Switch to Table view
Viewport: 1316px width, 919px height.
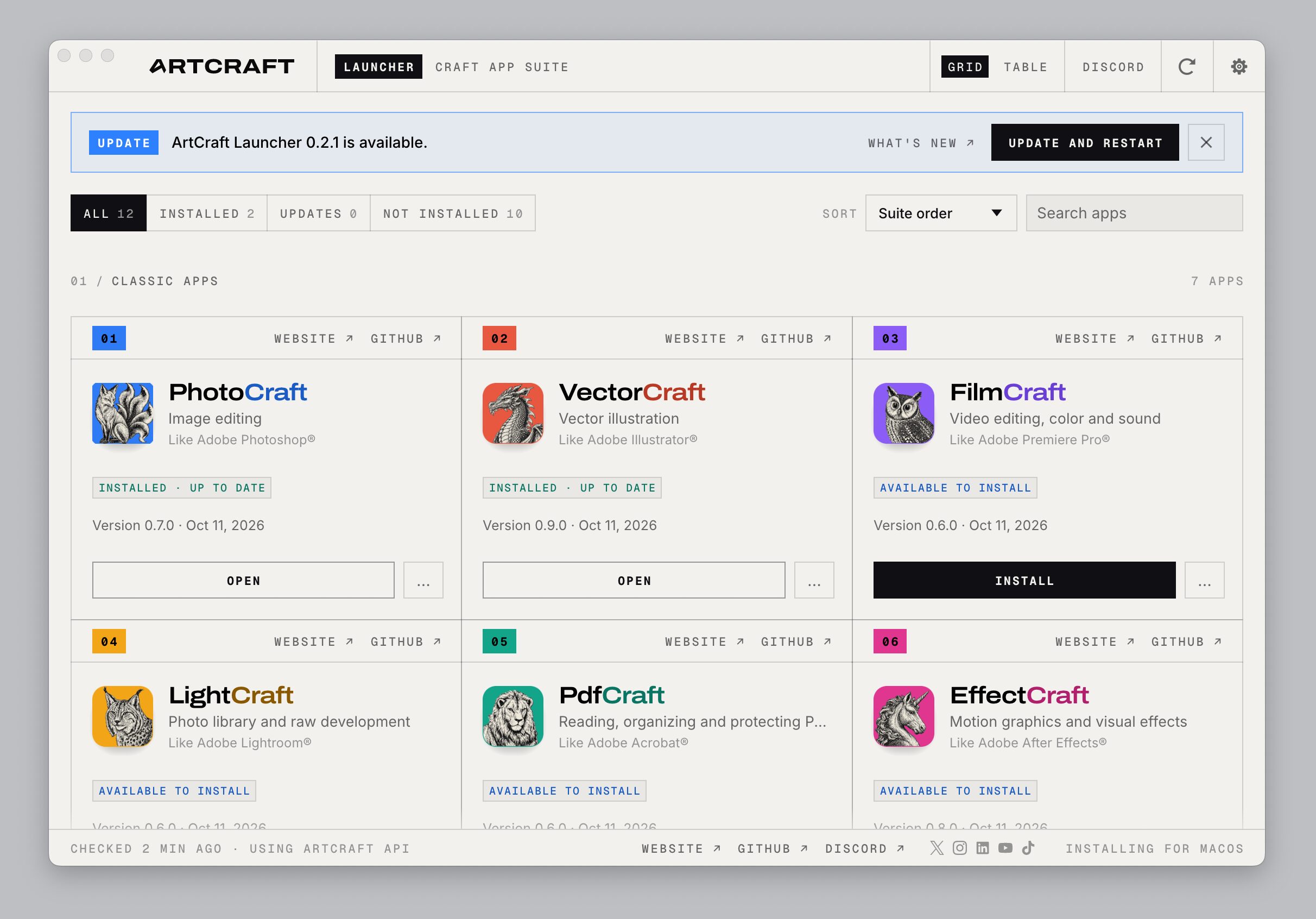click(x=1026, y=67)
